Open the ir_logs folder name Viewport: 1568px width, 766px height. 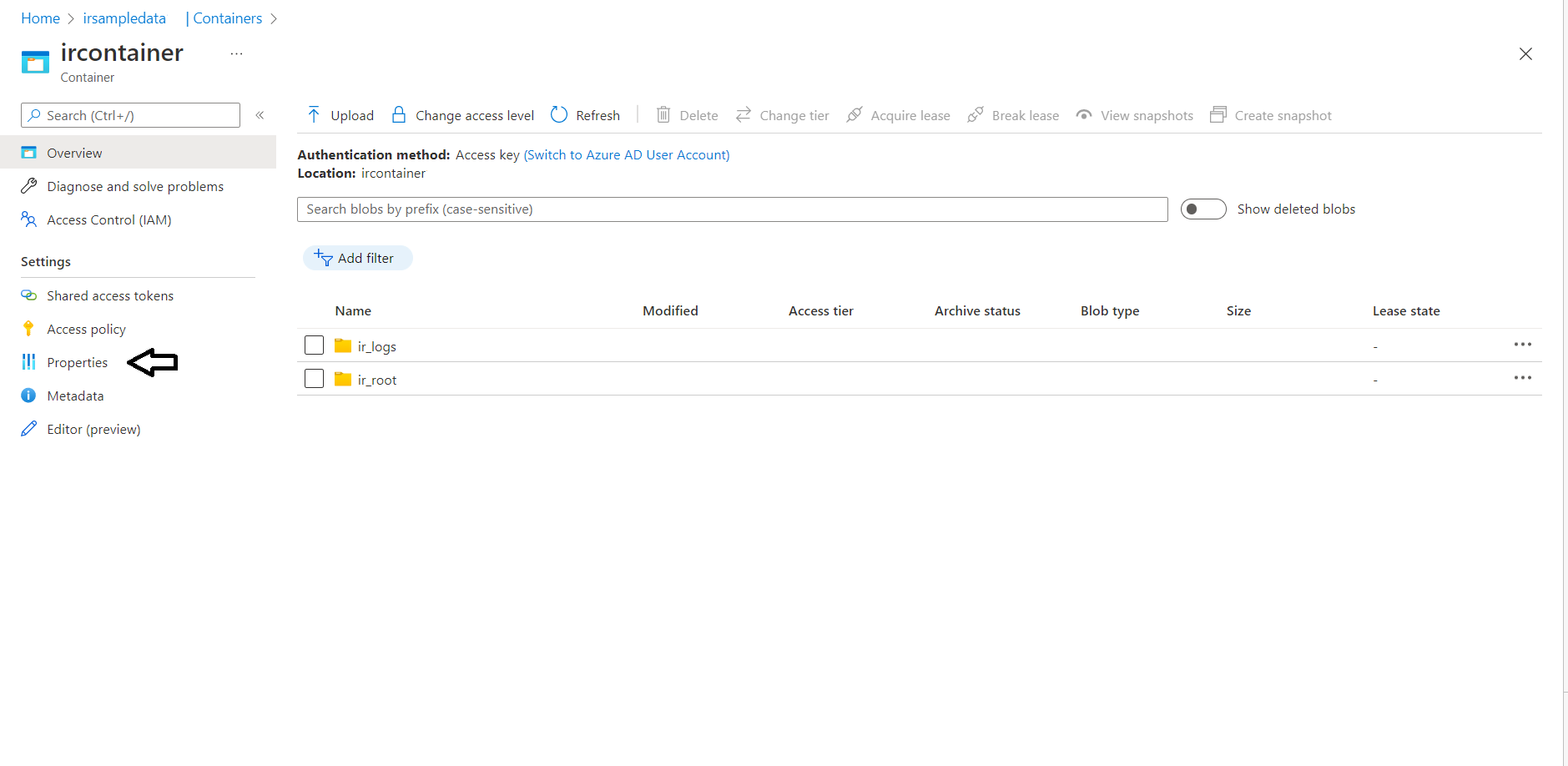tap(376, 346)
